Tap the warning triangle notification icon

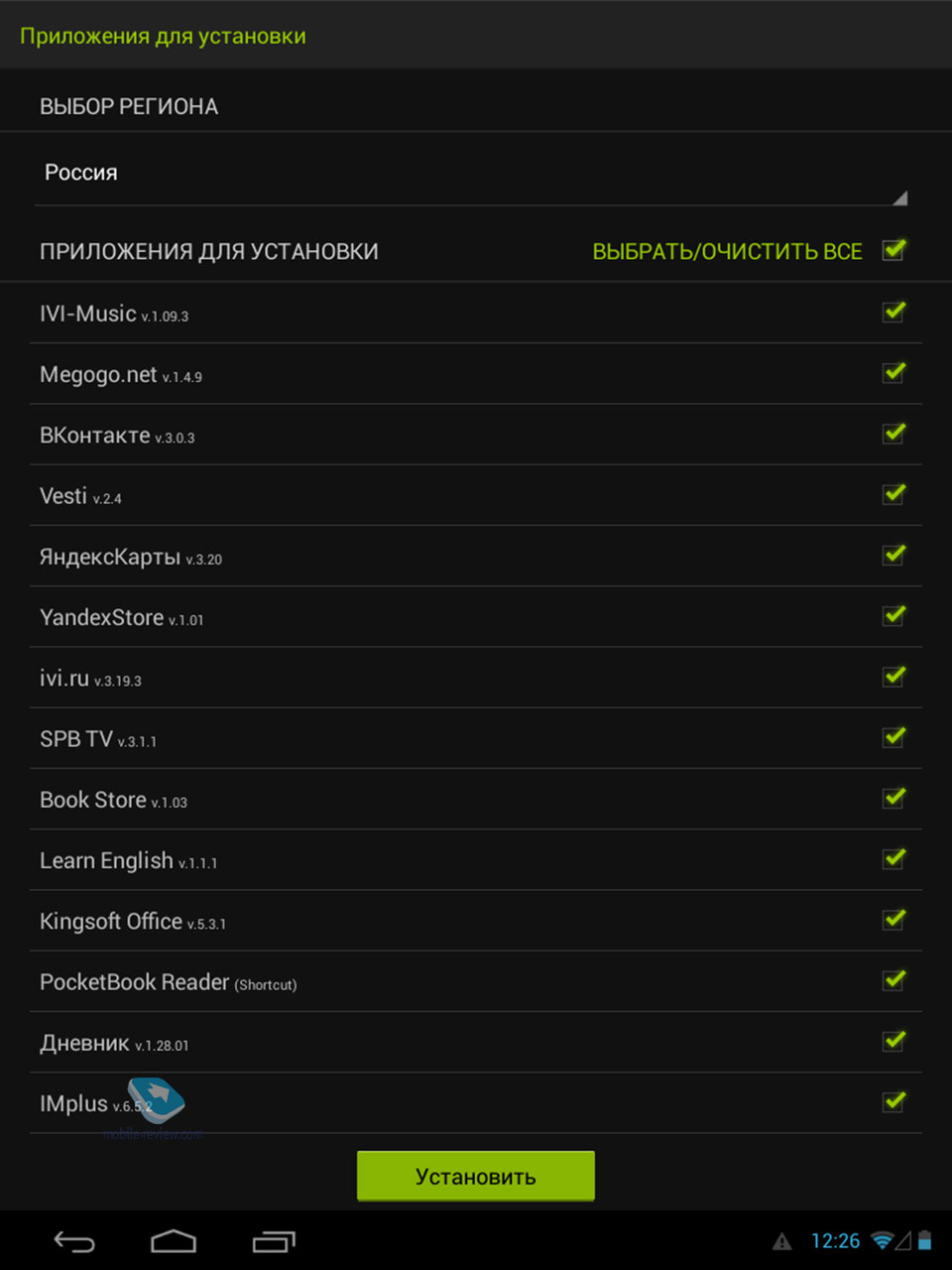pyautogui.click(x=782, y=1241)
